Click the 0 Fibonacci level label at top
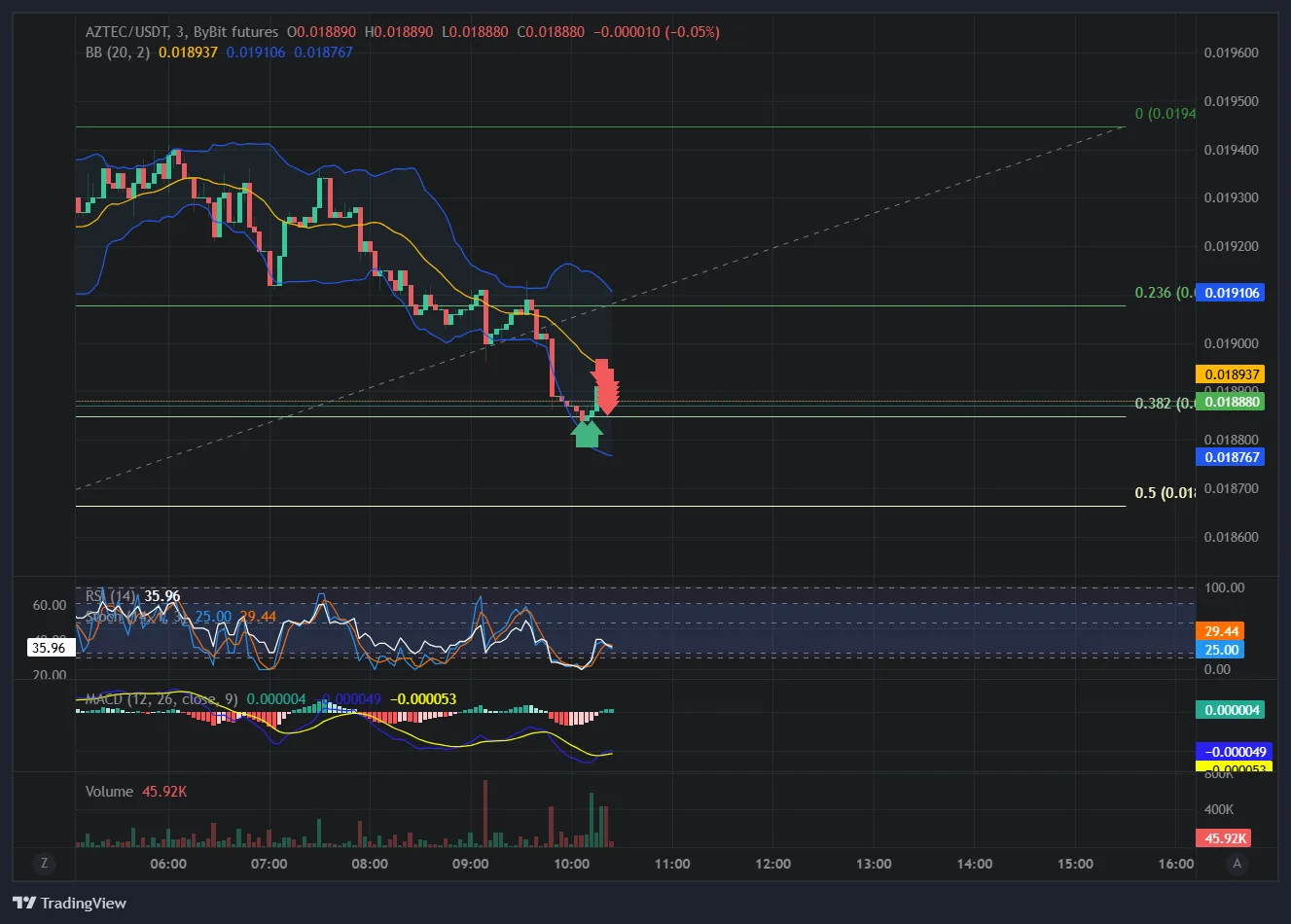 tap(1165, 114)
